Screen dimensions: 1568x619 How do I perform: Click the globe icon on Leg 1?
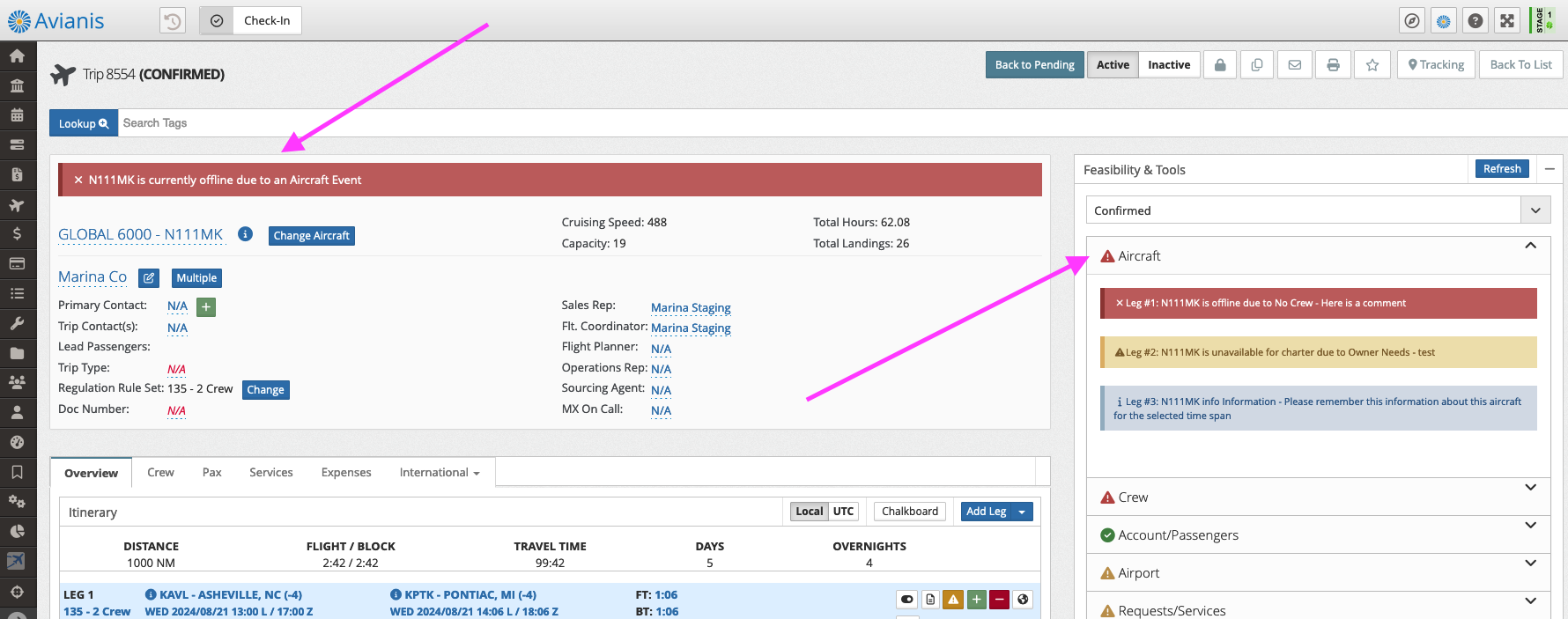[x=1023, y=600]
